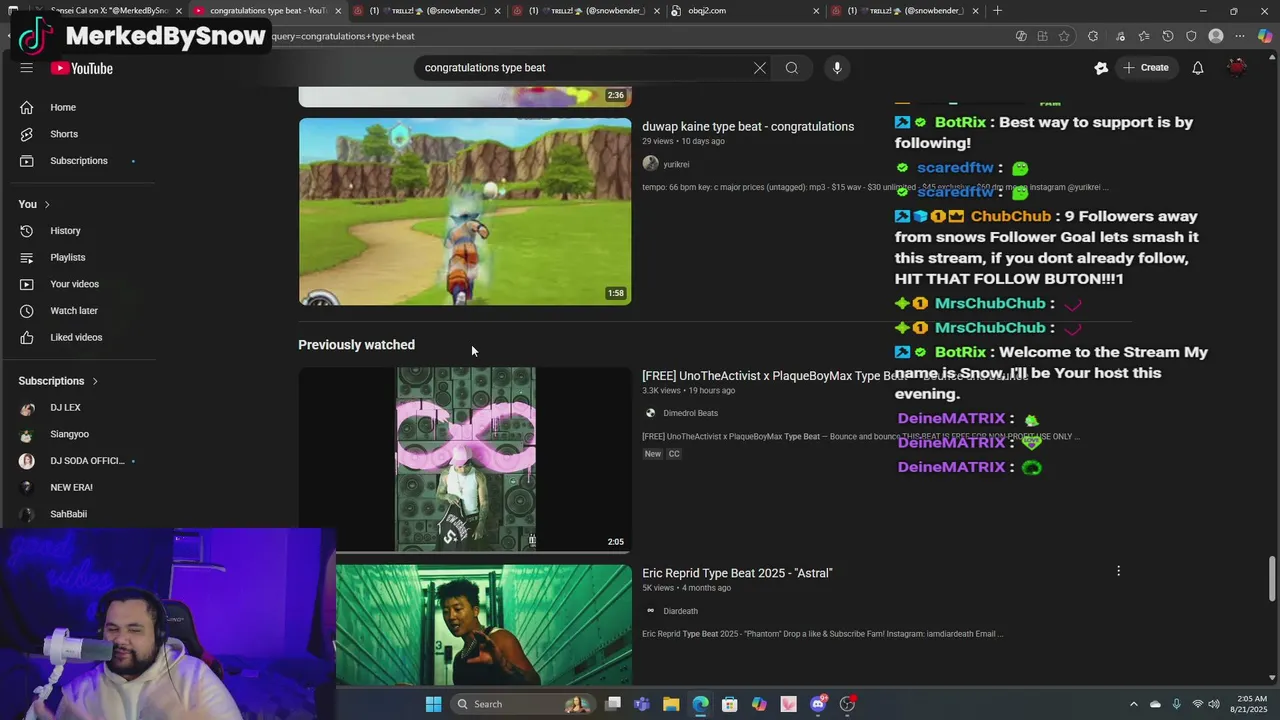1280x720 pixels.
Task: Open browser favorites star icon
Action: (1143, 36)
